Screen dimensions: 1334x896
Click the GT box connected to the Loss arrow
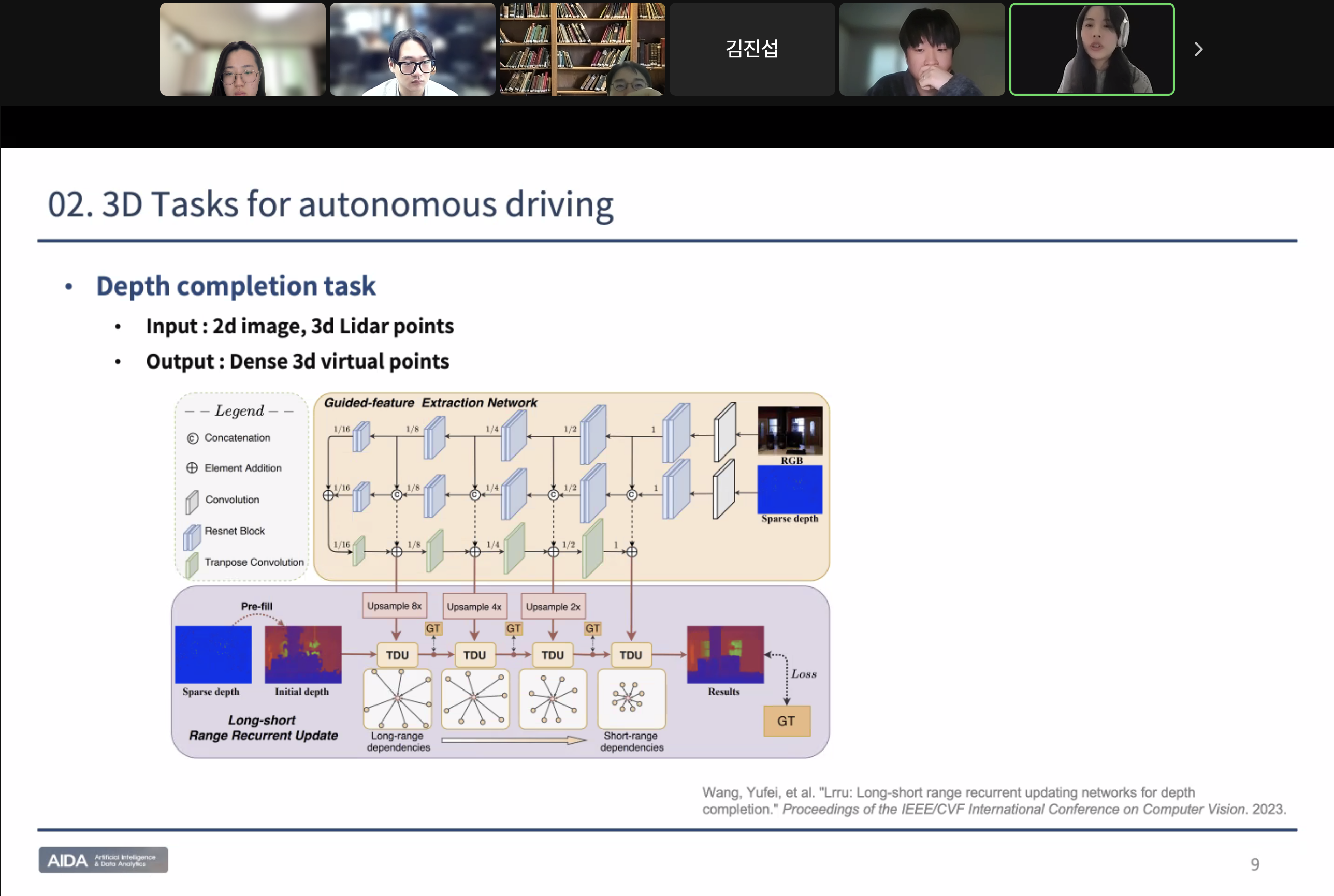[788, 721]
